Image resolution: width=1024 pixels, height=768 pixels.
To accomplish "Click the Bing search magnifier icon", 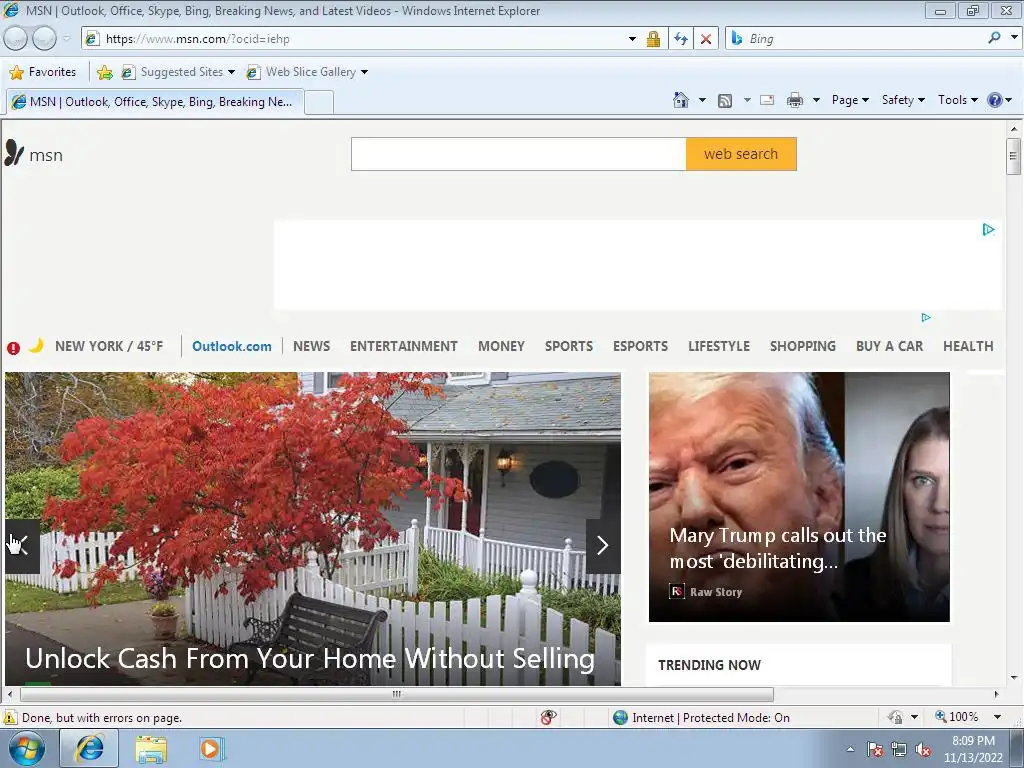I will (994, 38).
